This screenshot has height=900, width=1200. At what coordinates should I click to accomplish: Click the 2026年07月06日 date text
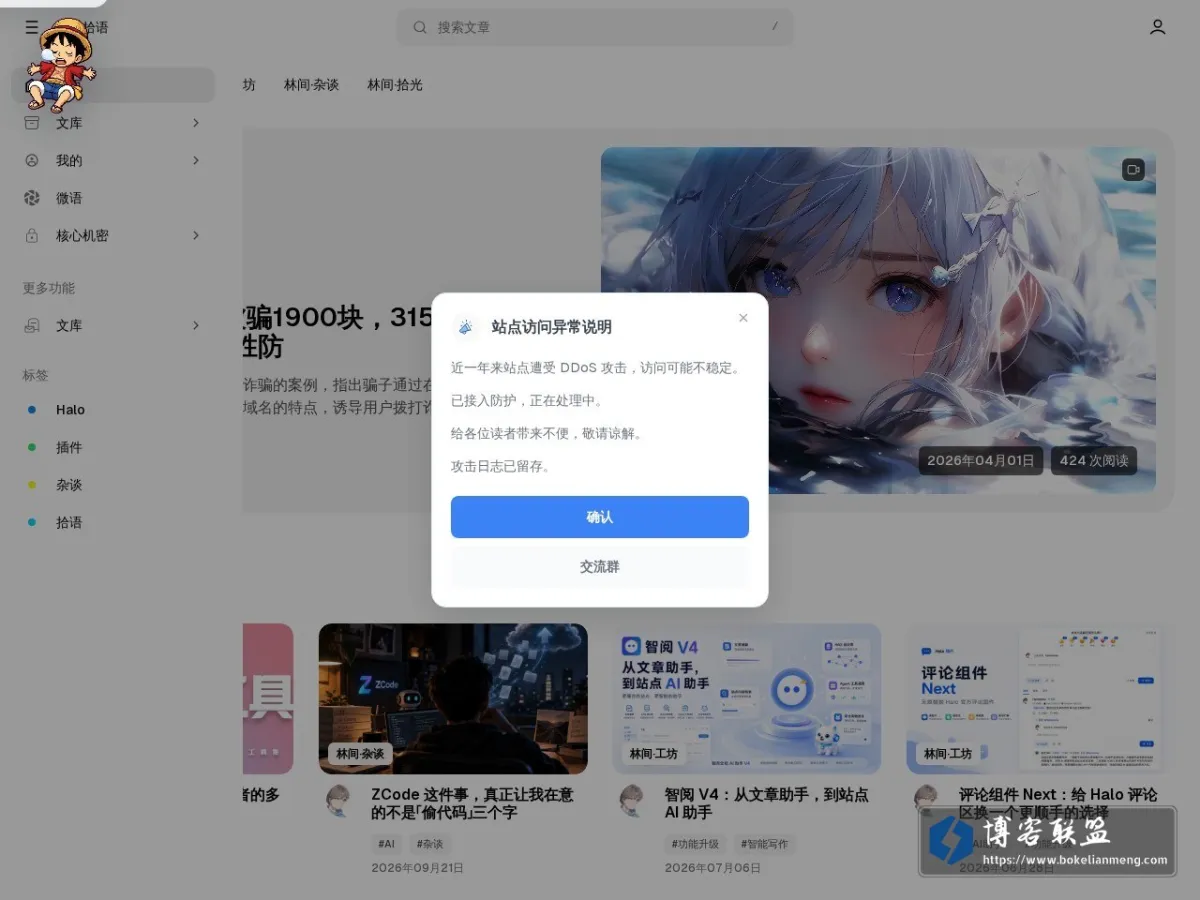[713, 868]
